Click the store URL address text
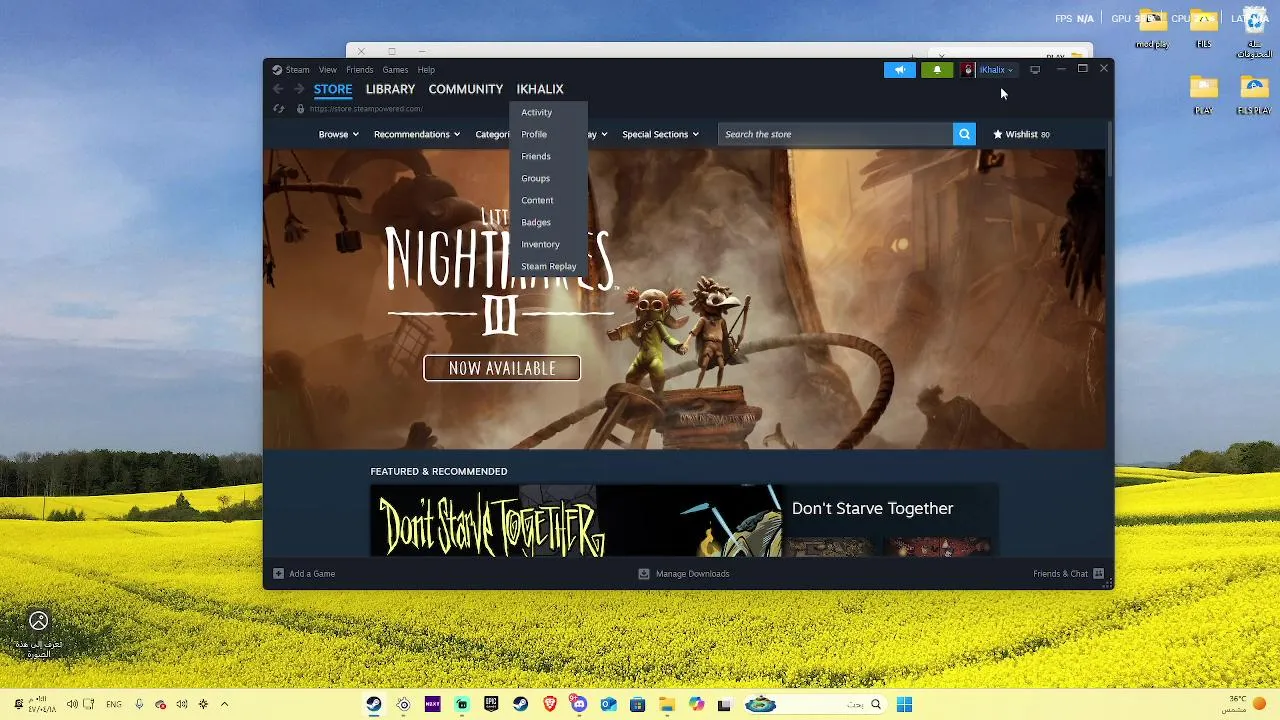The image size is (1280, 720). click(x=366, y=109)
